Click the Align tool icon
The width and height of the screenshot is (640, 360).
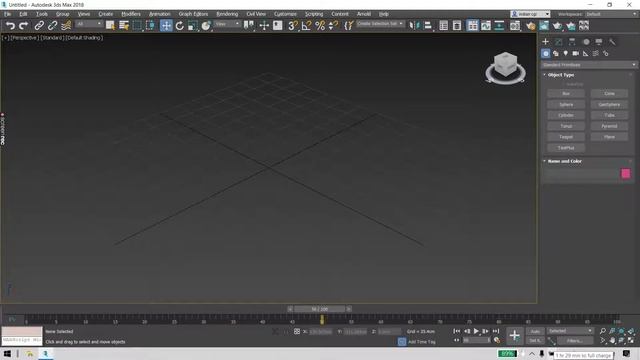coord(428,26)
